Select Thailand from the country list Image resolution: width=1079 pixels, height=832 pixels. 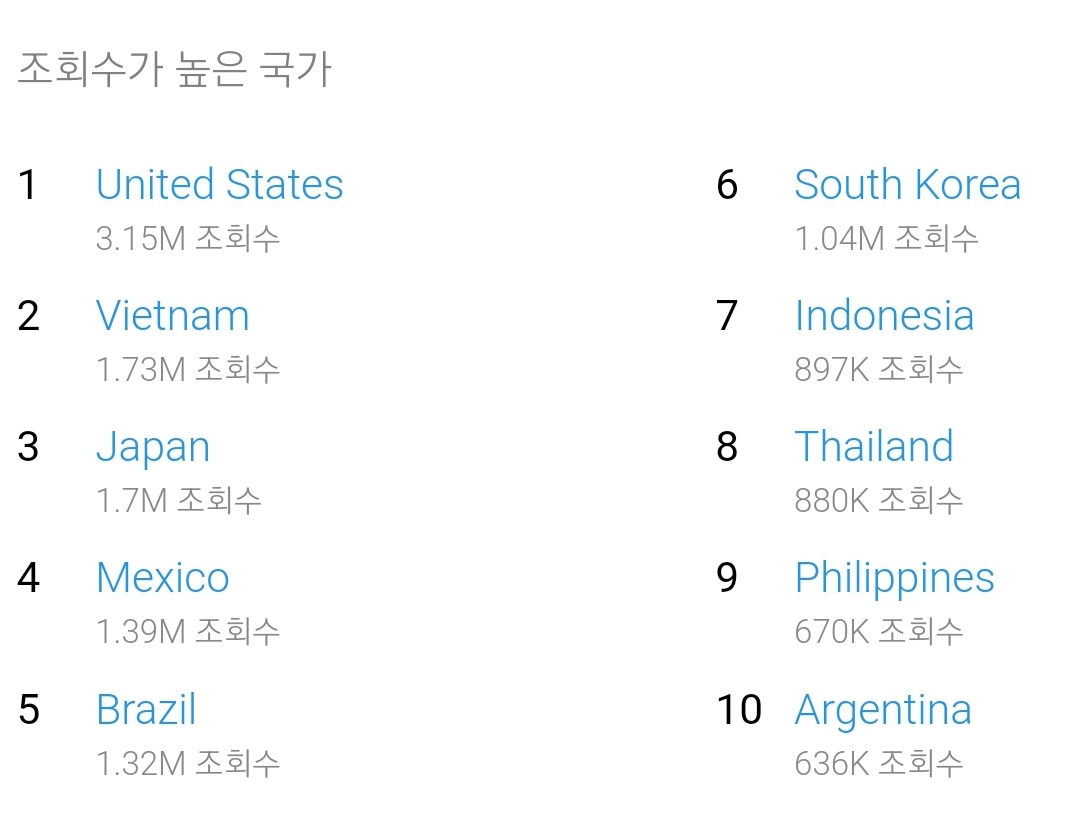click(874, 447)
